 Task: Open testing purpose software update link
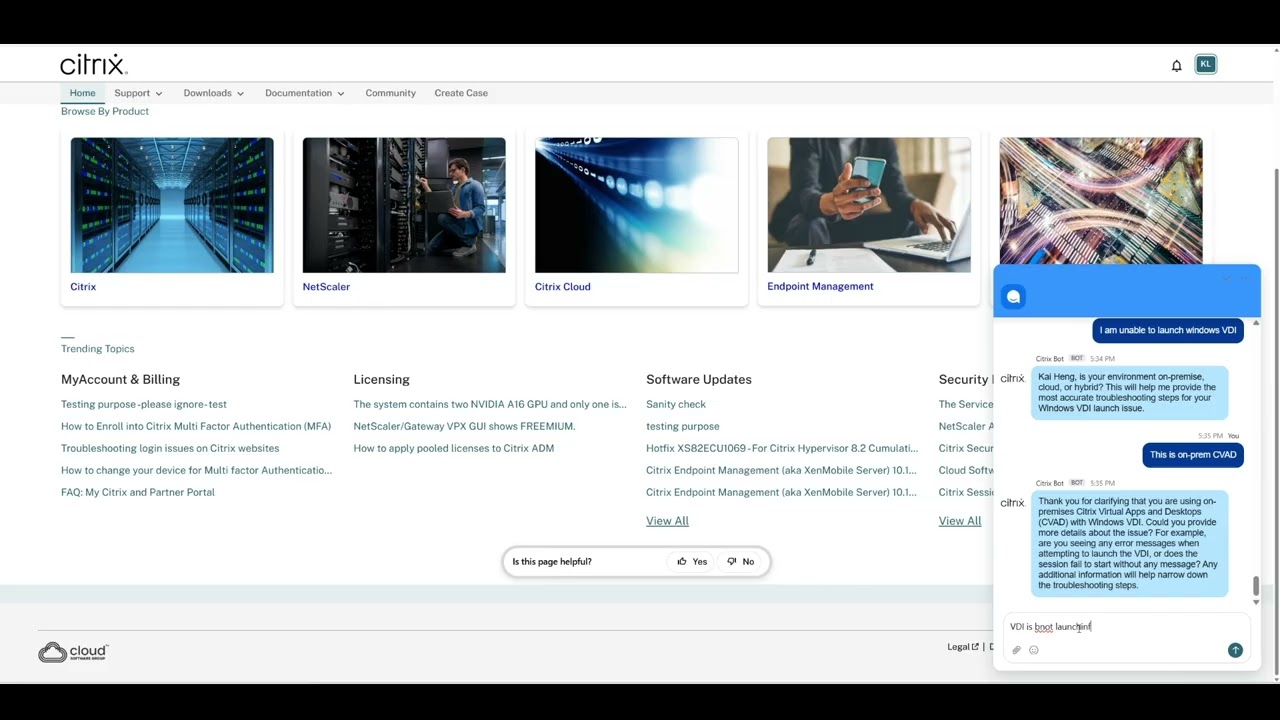(682, 426)
